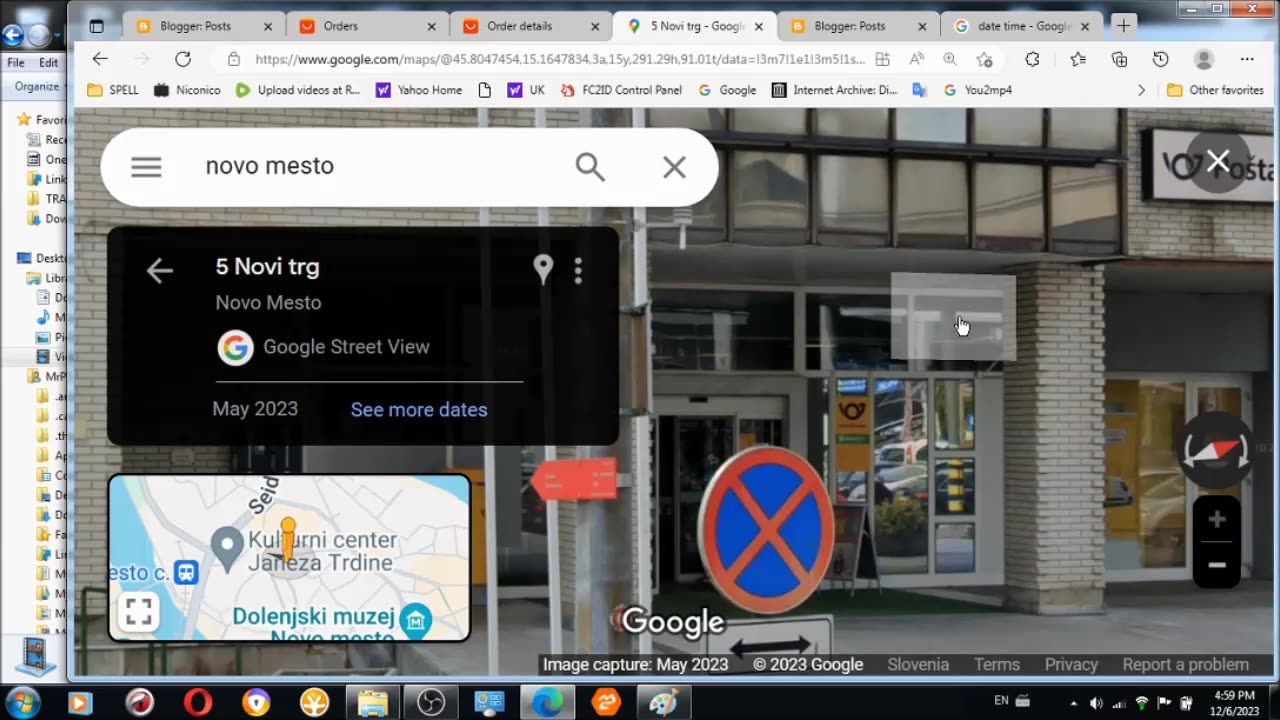Click the Street View compass
Screen dimensions: 1280x720
(1216, 451)
